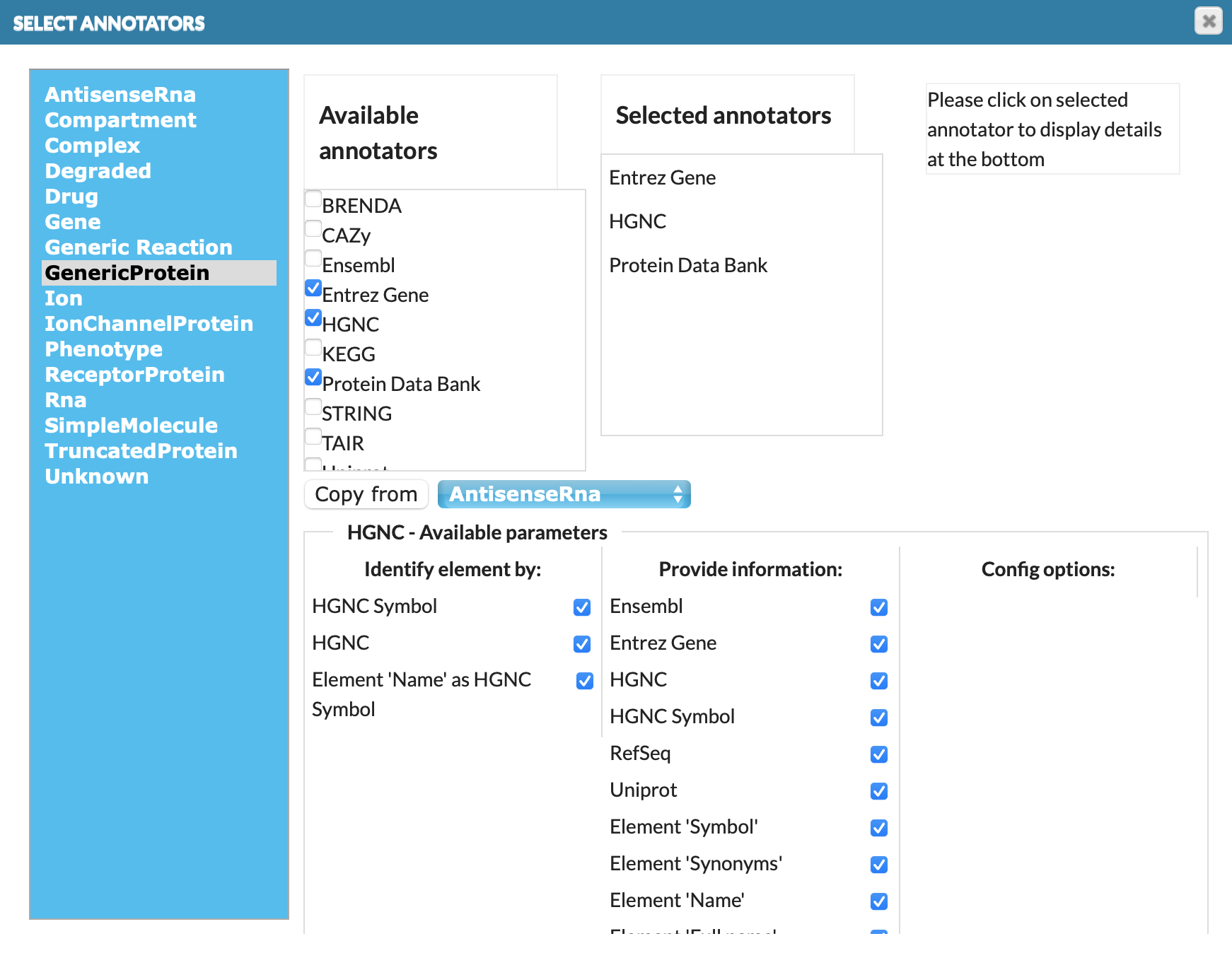The width and height of the screenshot is (1232, 970).
Task: Uncheck Protein Data Bank annotator
Action: 313,378
